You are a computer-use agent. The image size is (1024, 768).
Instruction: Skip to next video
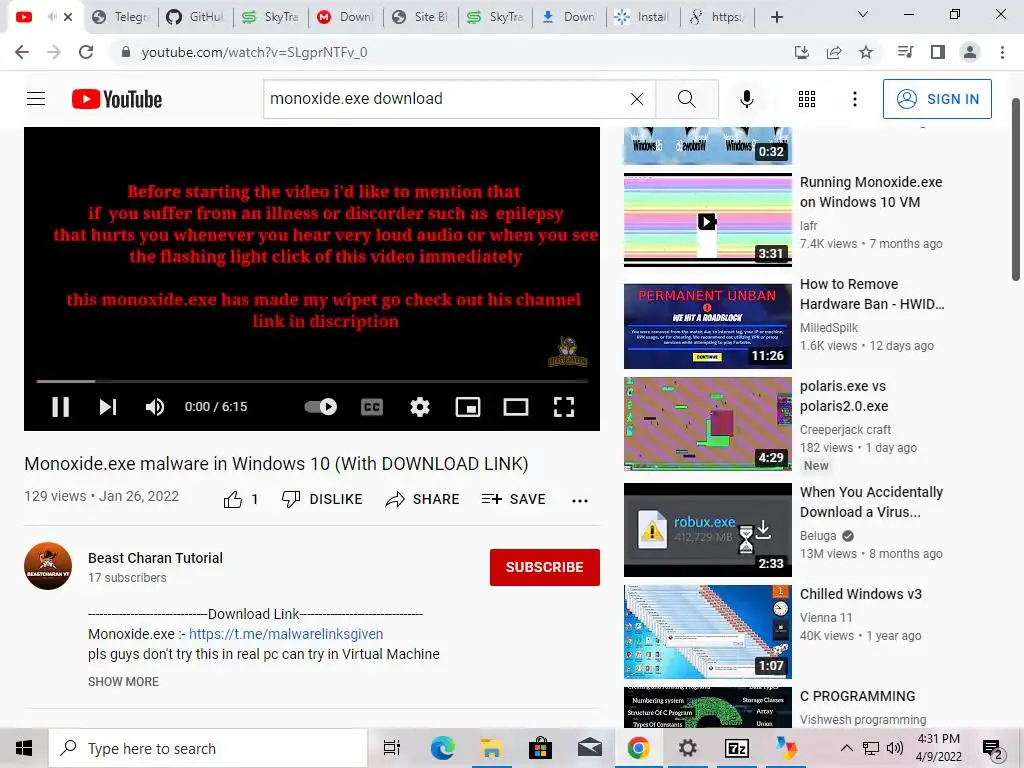click(108, 407)
